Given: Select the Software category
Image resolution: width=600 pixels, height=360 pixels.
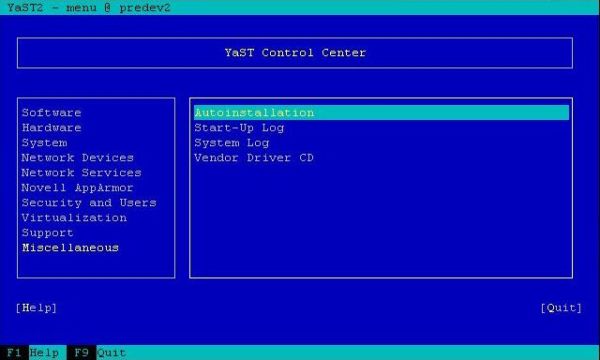Looking at the screenshot, I should coord(51,113).
